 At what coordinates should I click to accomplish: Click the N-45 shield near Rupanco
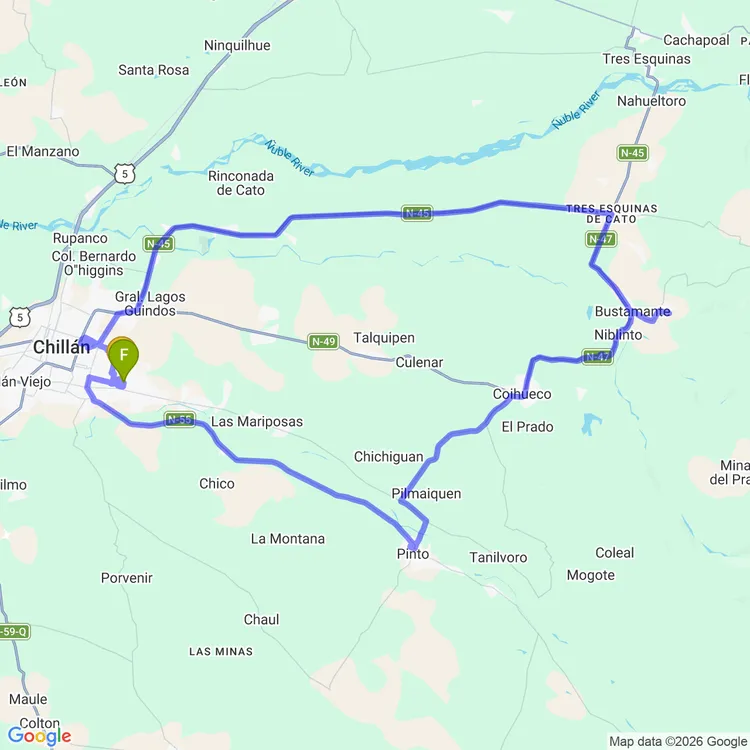(x=158, y=244)
